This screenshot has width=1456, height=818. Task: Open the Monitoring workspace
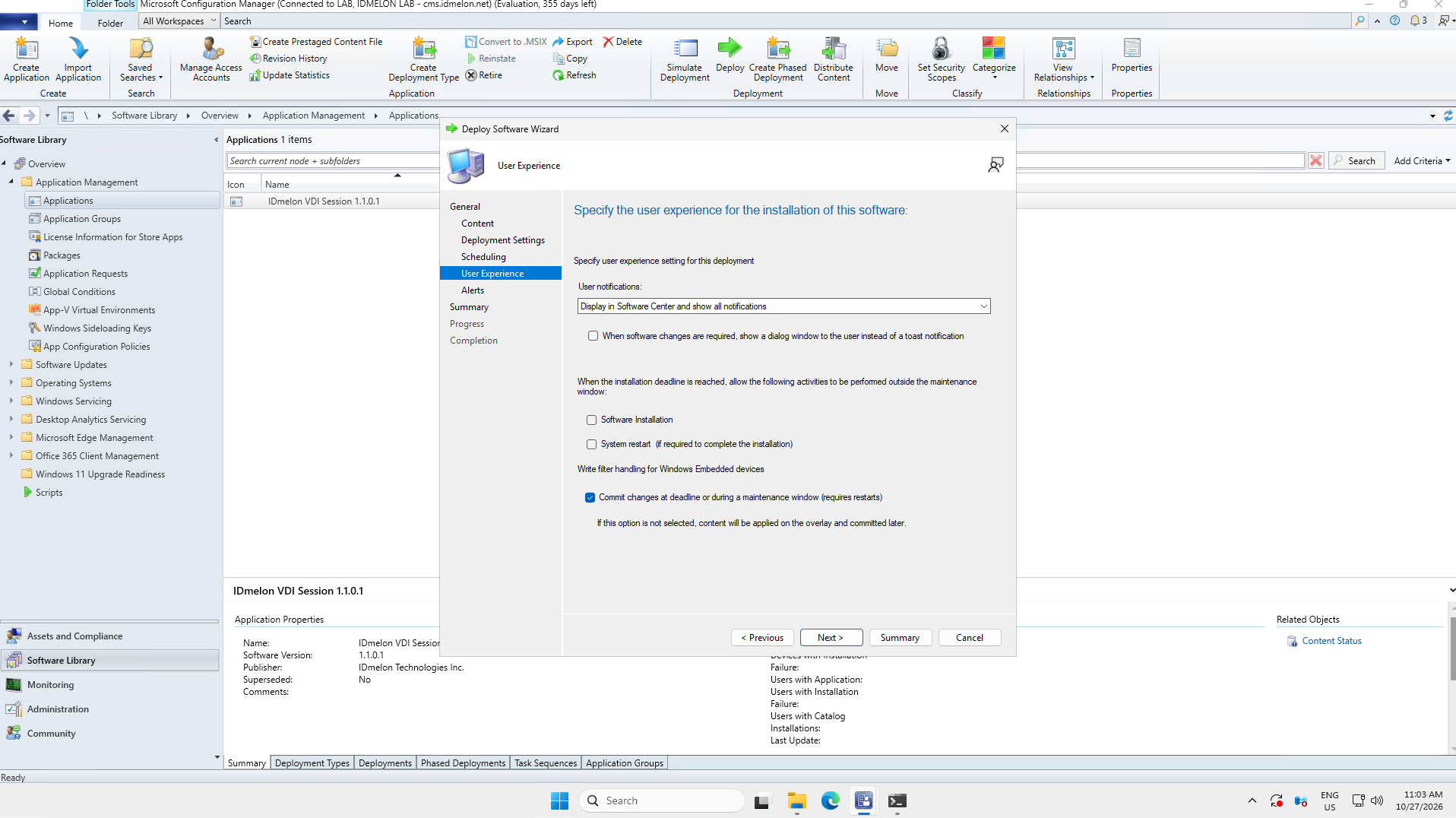tap(110, 685)
